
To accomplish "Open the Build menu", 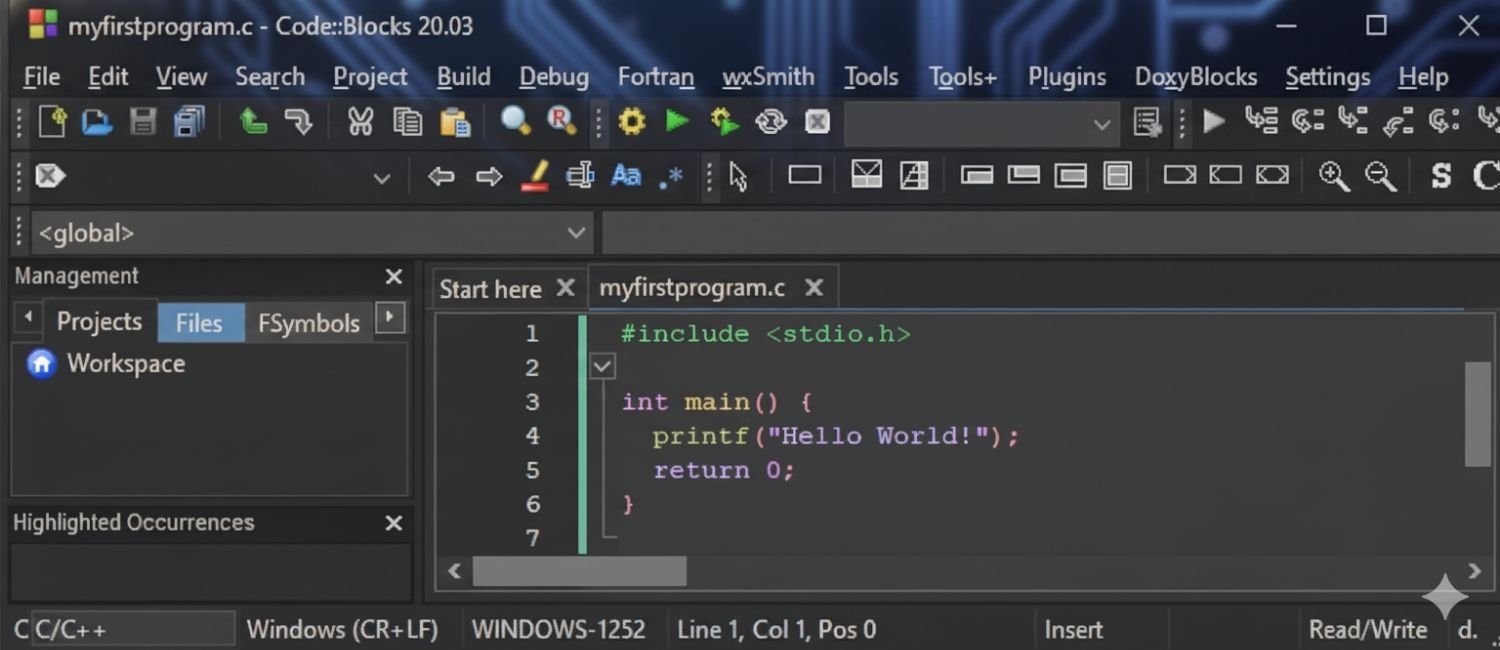I will point(463,77).
